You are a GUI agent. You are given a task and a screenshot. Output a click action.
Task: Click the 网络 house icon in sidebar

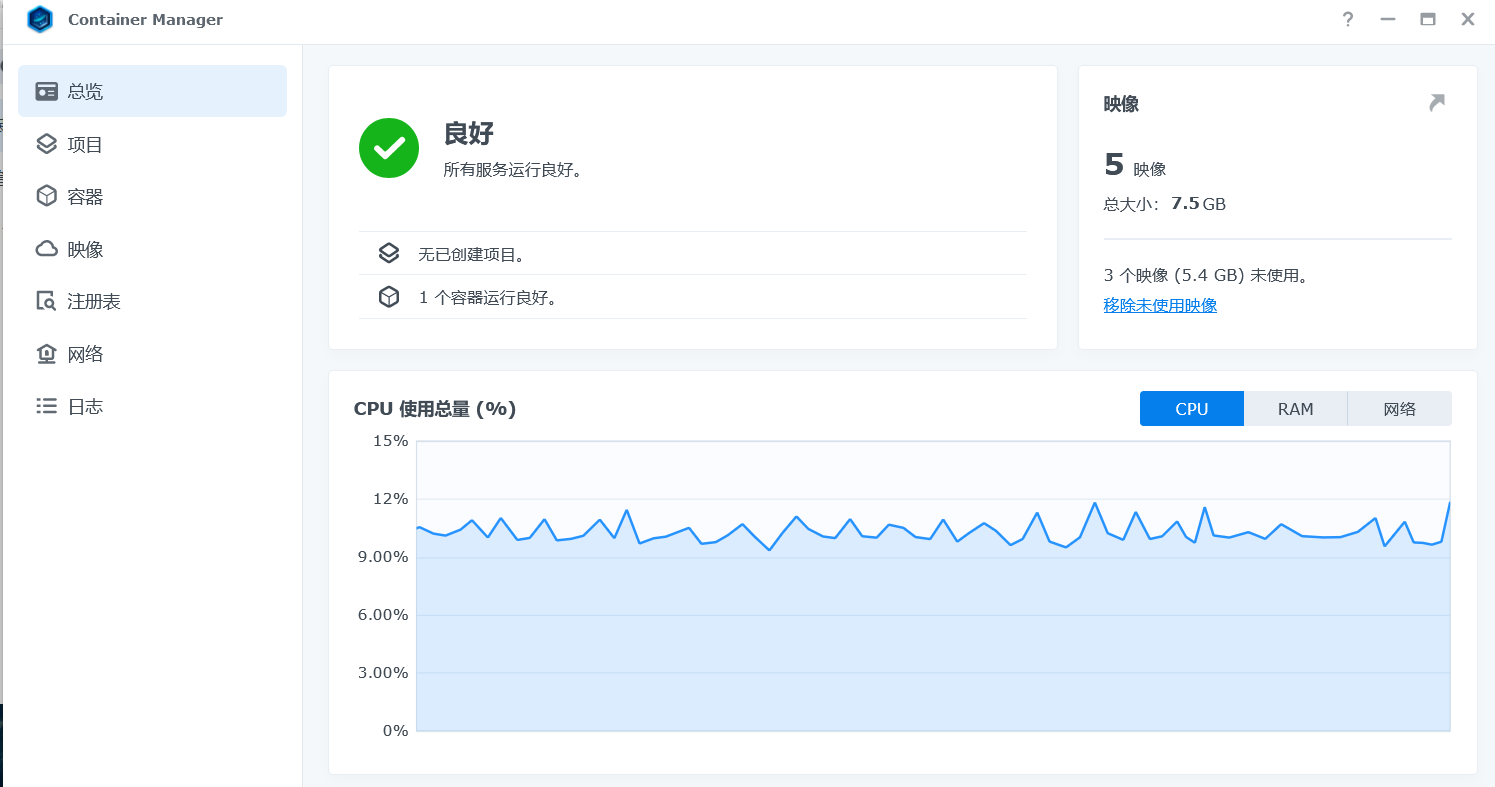point(46,354)
